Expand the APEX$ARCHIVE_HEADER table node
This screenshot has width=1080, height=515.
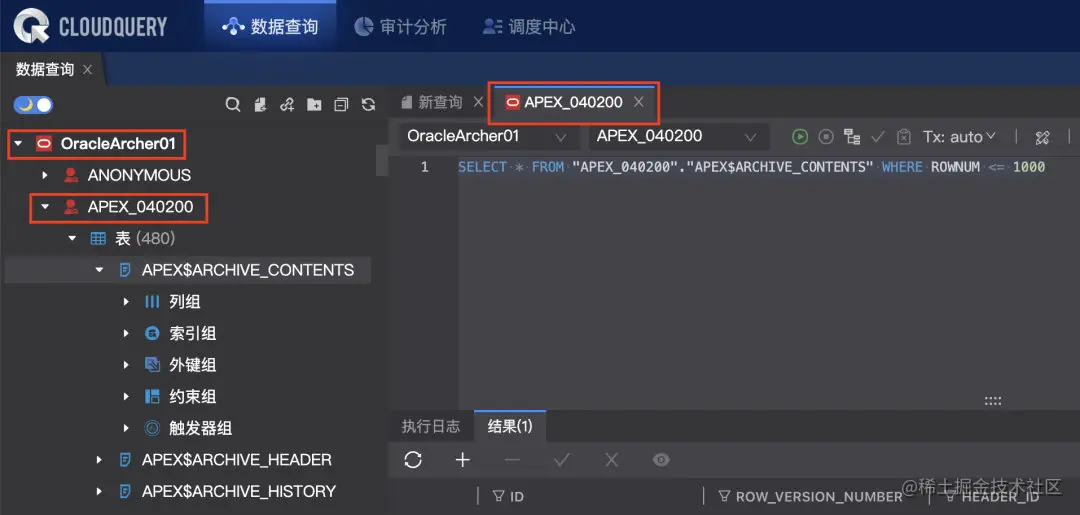coord(99,460)
